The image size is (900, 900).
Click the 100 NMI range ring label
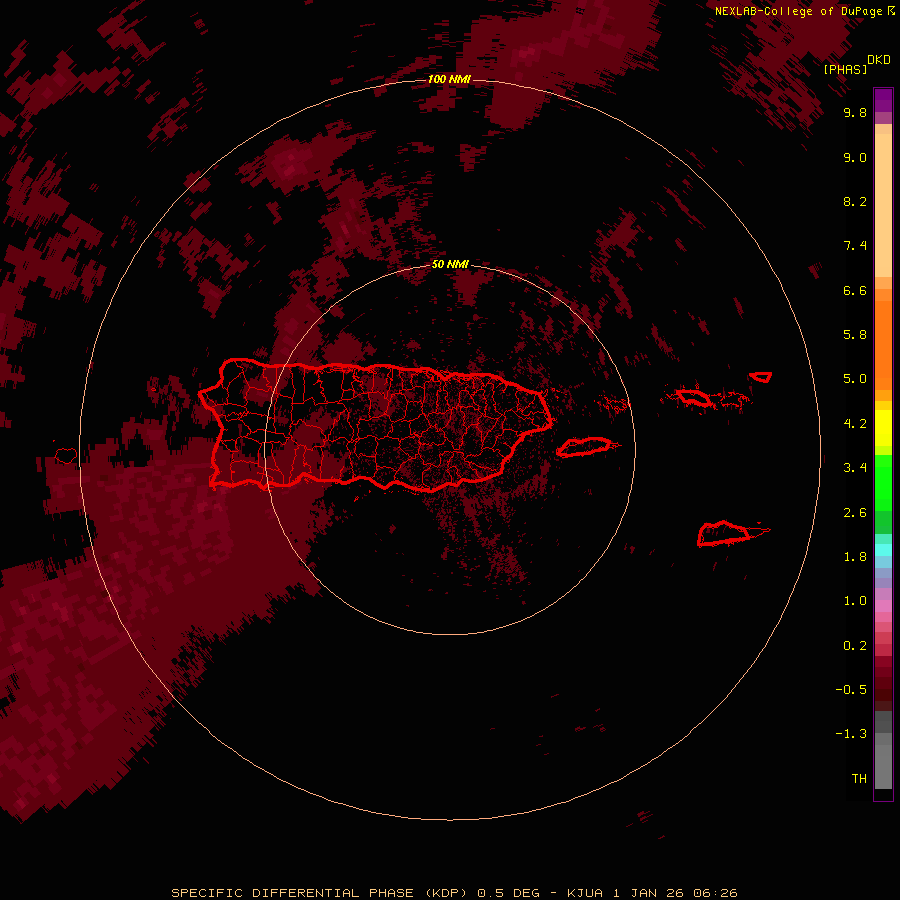point(449,79)
